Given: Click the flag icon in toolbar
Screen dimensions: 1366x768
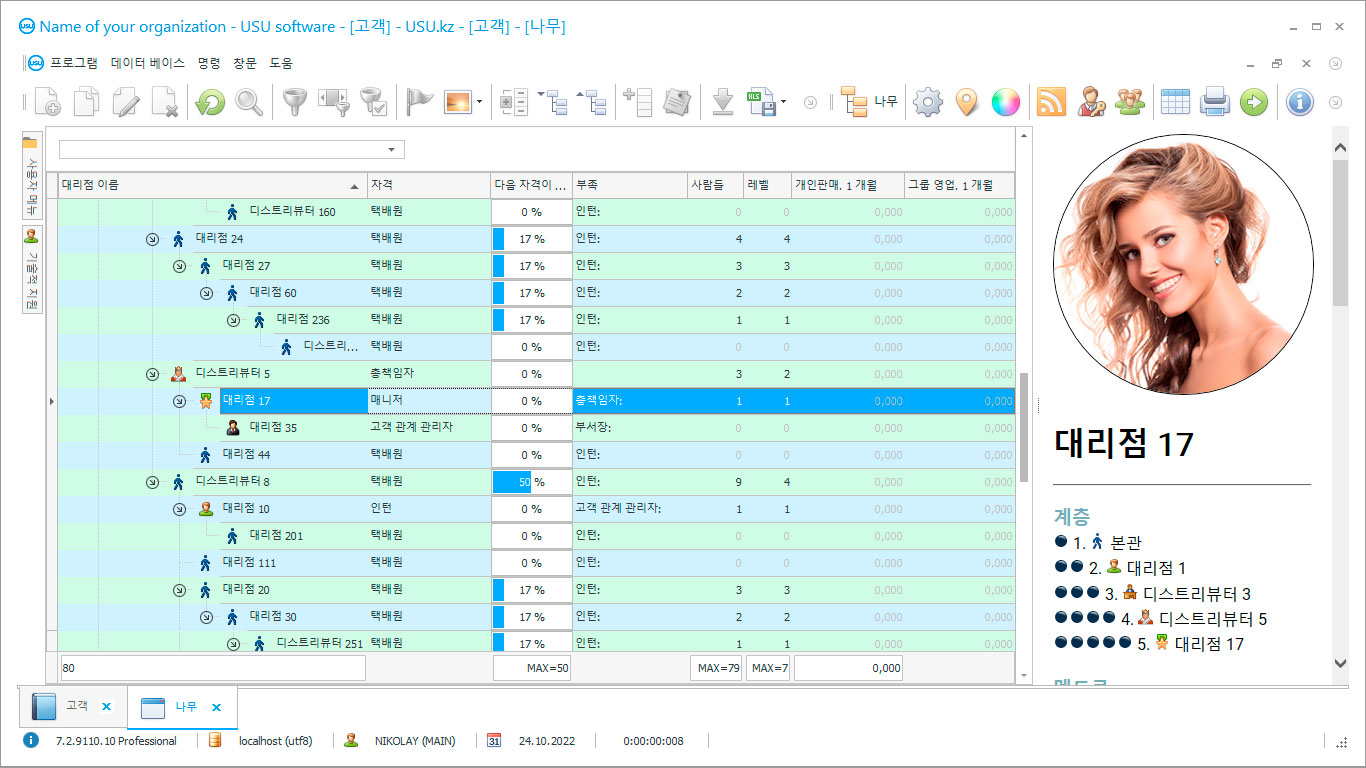Looking at the screenshot, I should pyautogui.click(x=419, y=102).
